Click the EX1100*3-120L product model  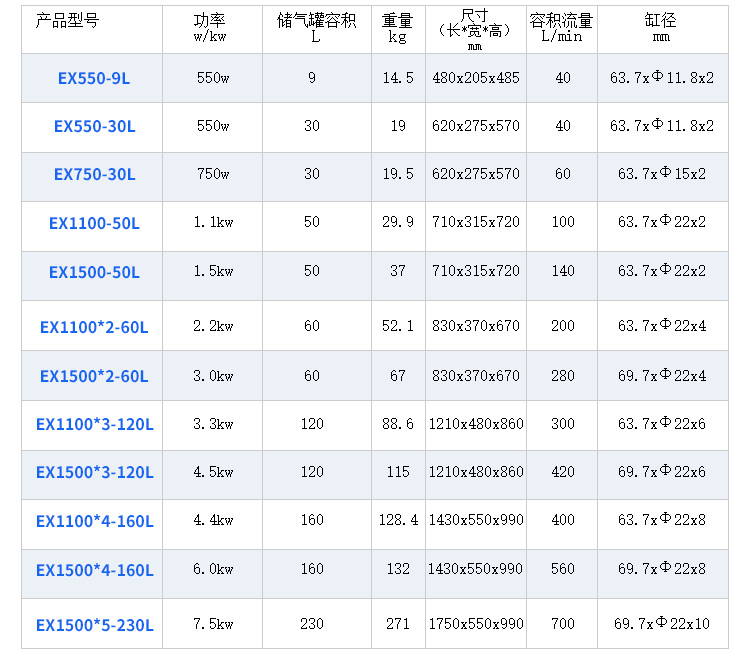[94, 424]
